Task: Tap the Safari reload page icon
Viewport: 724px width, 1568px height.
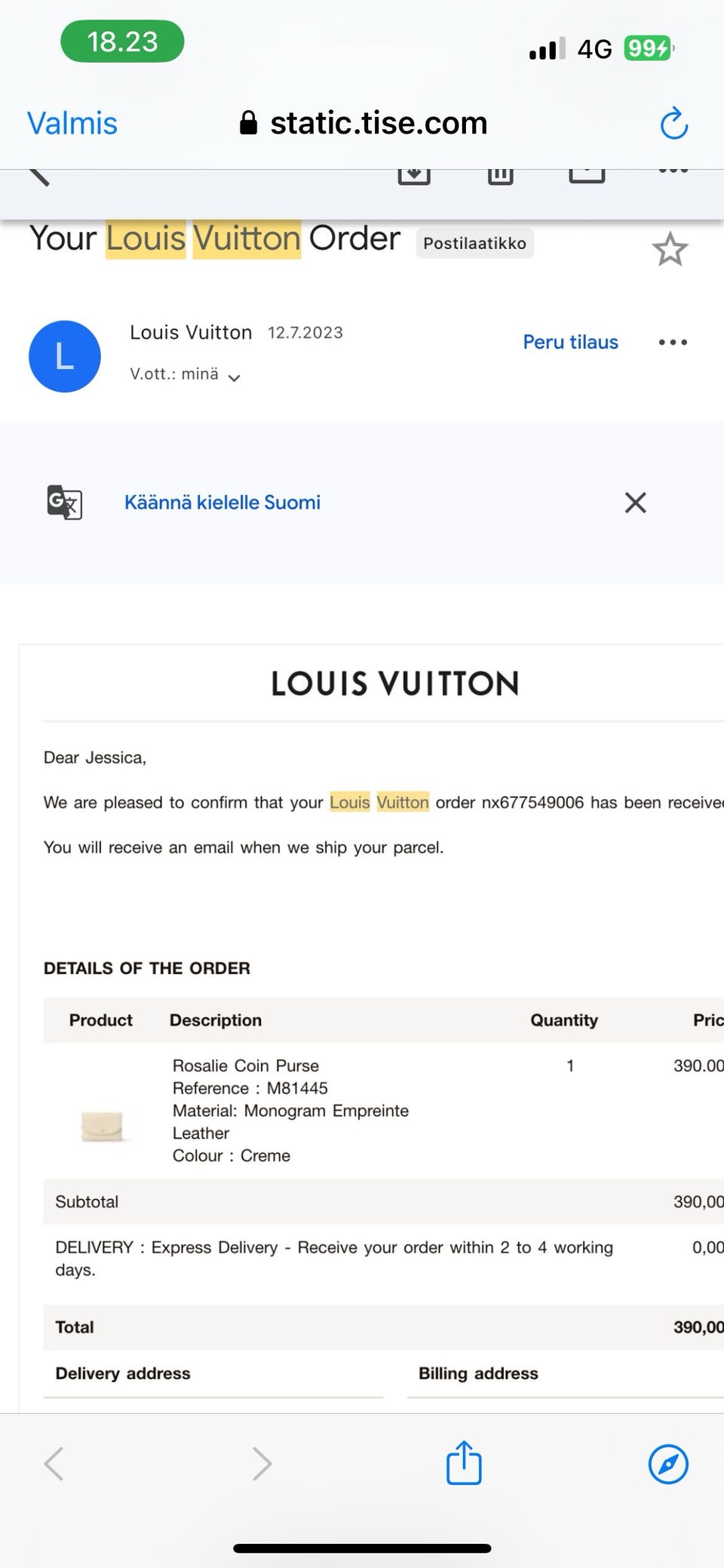Action: click(673, 124)
